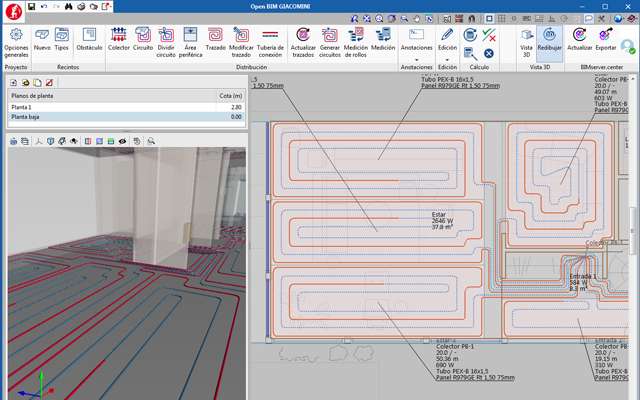Click Exportar to BIMserver.center
Viewport: 640px width, 400px height.
coord(606,40)
